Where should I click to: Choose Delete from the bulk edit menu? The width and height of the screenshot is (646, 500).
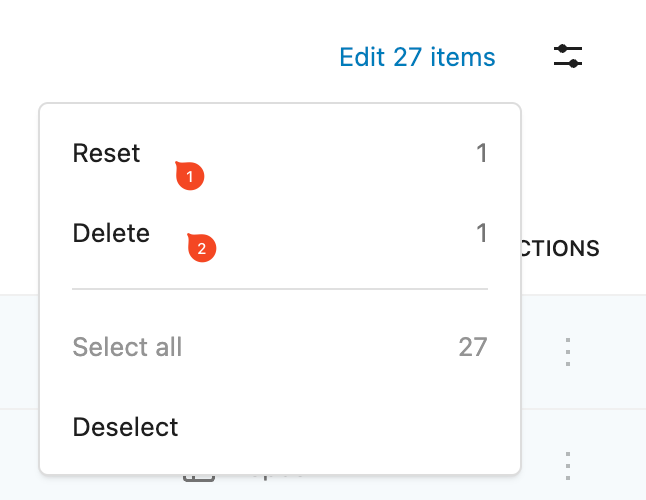point(280,233)
